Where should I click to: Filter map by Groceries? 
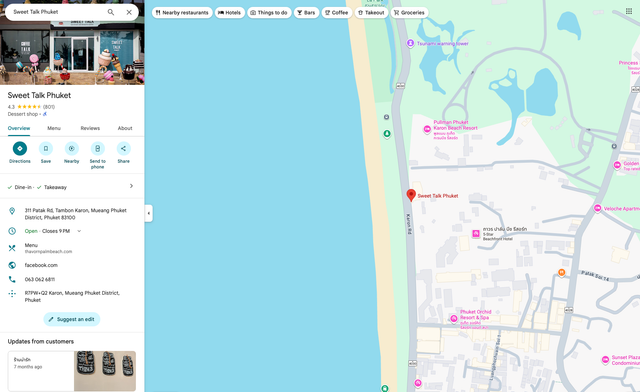coord(409,13)
